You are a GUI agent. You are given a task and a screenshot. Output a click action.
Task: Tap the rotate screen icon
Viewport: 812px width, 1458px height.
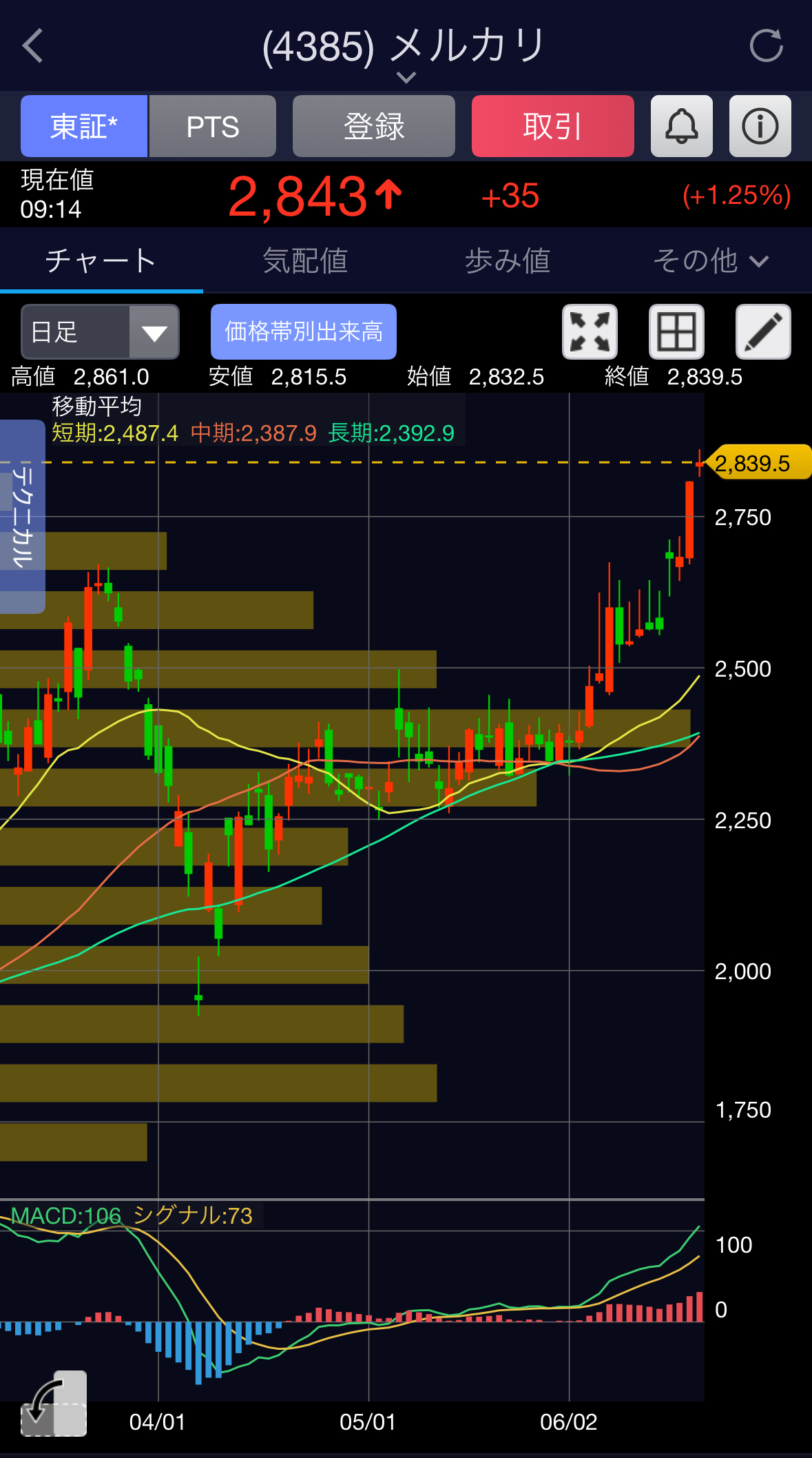coord(54,1404)
